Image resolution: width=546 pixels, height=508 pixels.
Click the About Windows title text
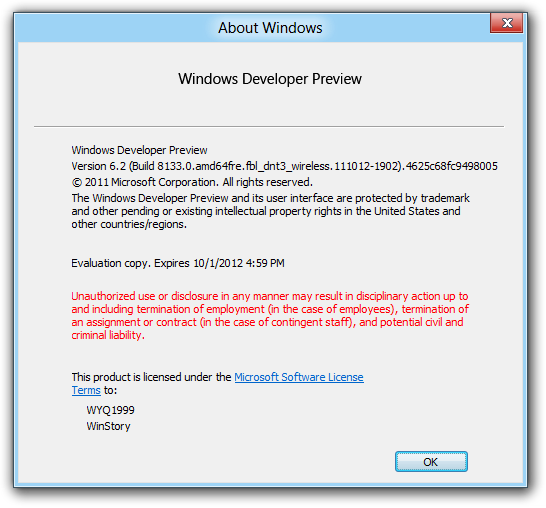(270, 28)
